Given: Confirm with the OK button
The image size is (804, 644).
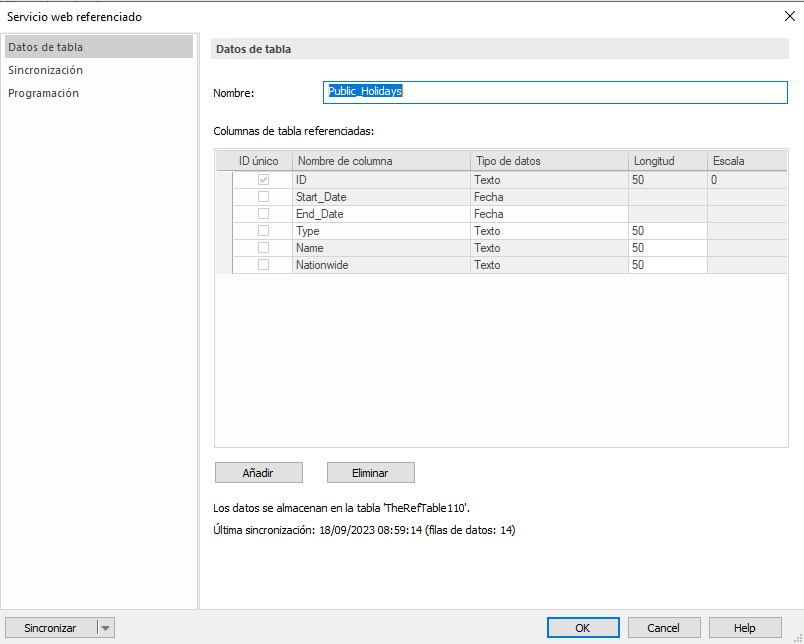Looking at the screenshot, I should point(583,628).
